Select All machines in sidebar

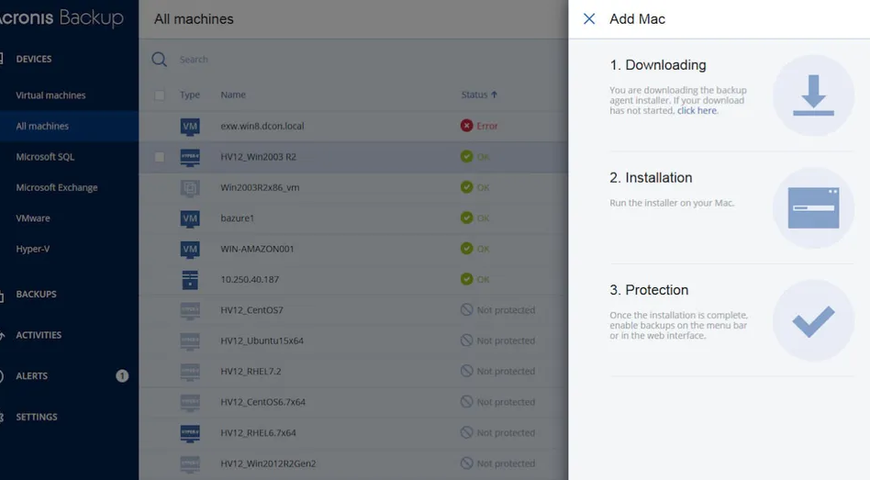[42, 126]
